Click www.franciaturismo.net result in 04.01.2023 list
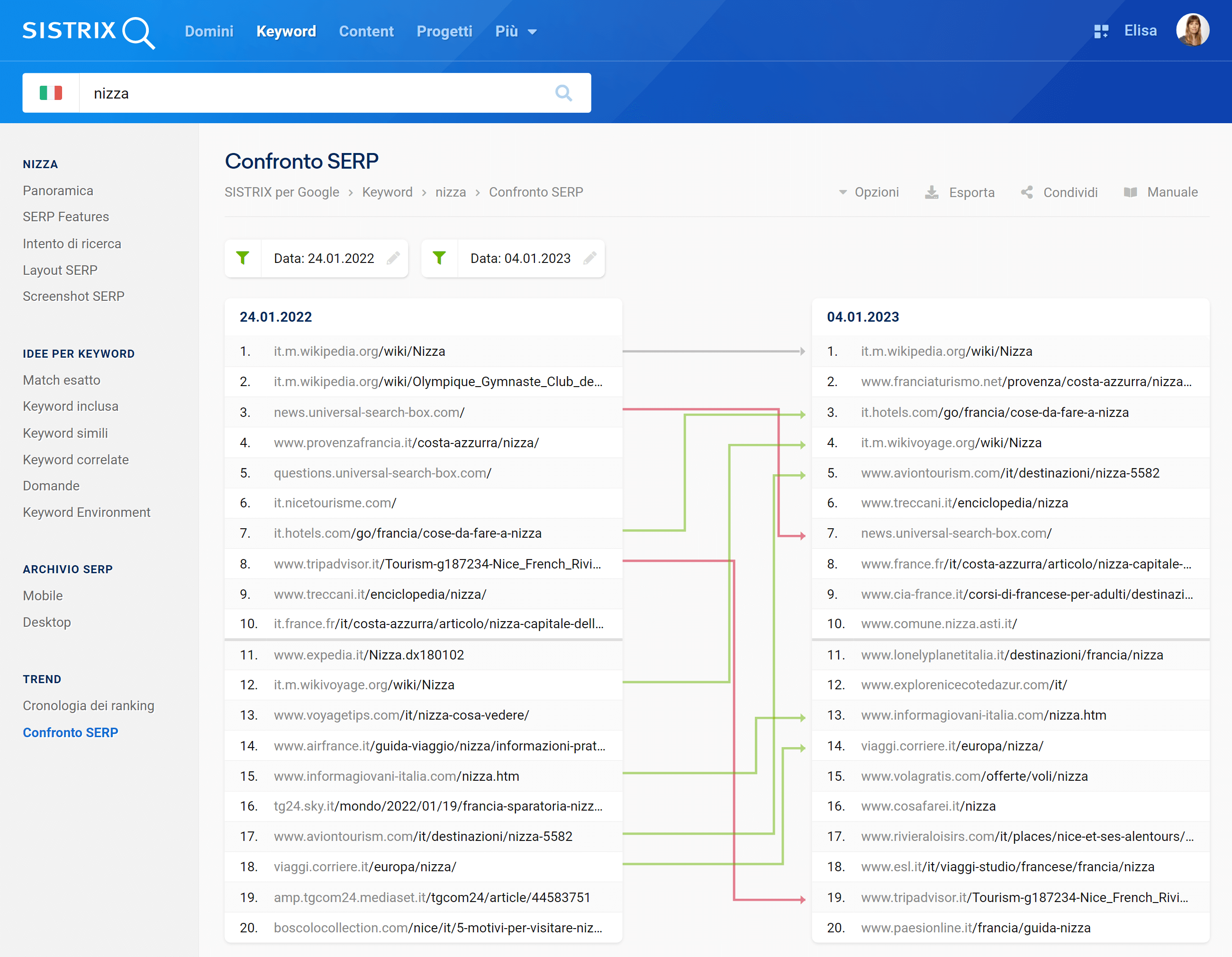 [1027, 382]
